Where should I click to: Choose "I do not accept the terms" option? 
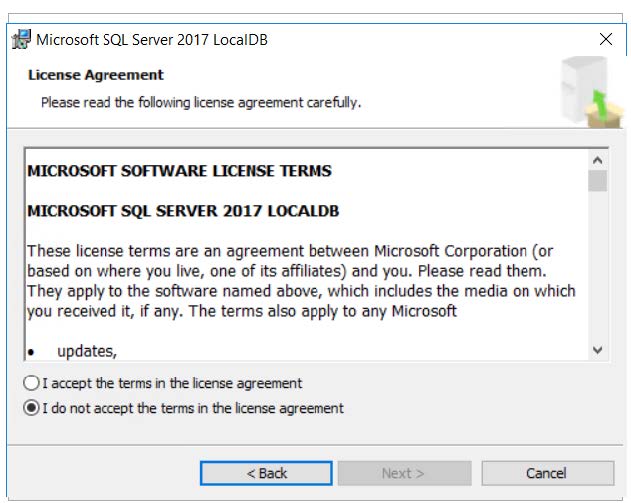pos(32,408)
